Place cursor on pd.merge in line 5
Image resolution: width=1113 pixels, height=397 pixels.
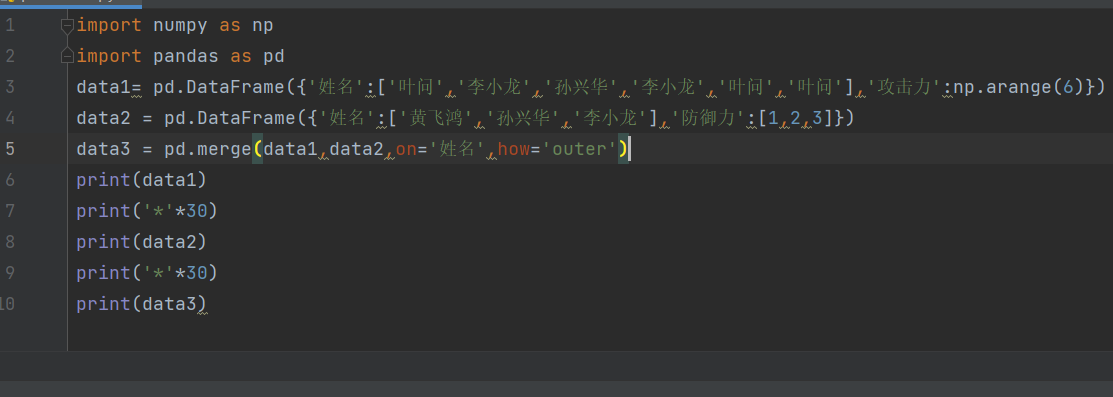click(x=208, y=149)
